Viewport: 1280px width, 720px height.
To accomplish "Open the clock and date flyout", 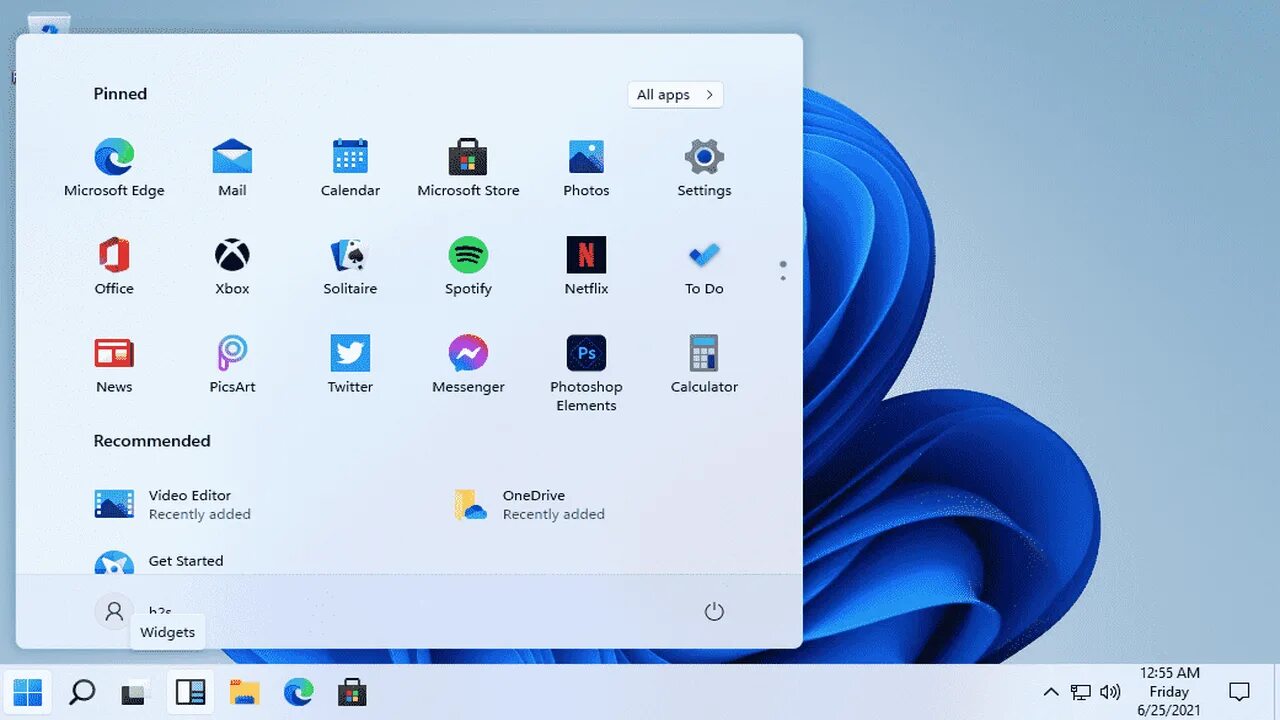I will (x=1169, y=691).
